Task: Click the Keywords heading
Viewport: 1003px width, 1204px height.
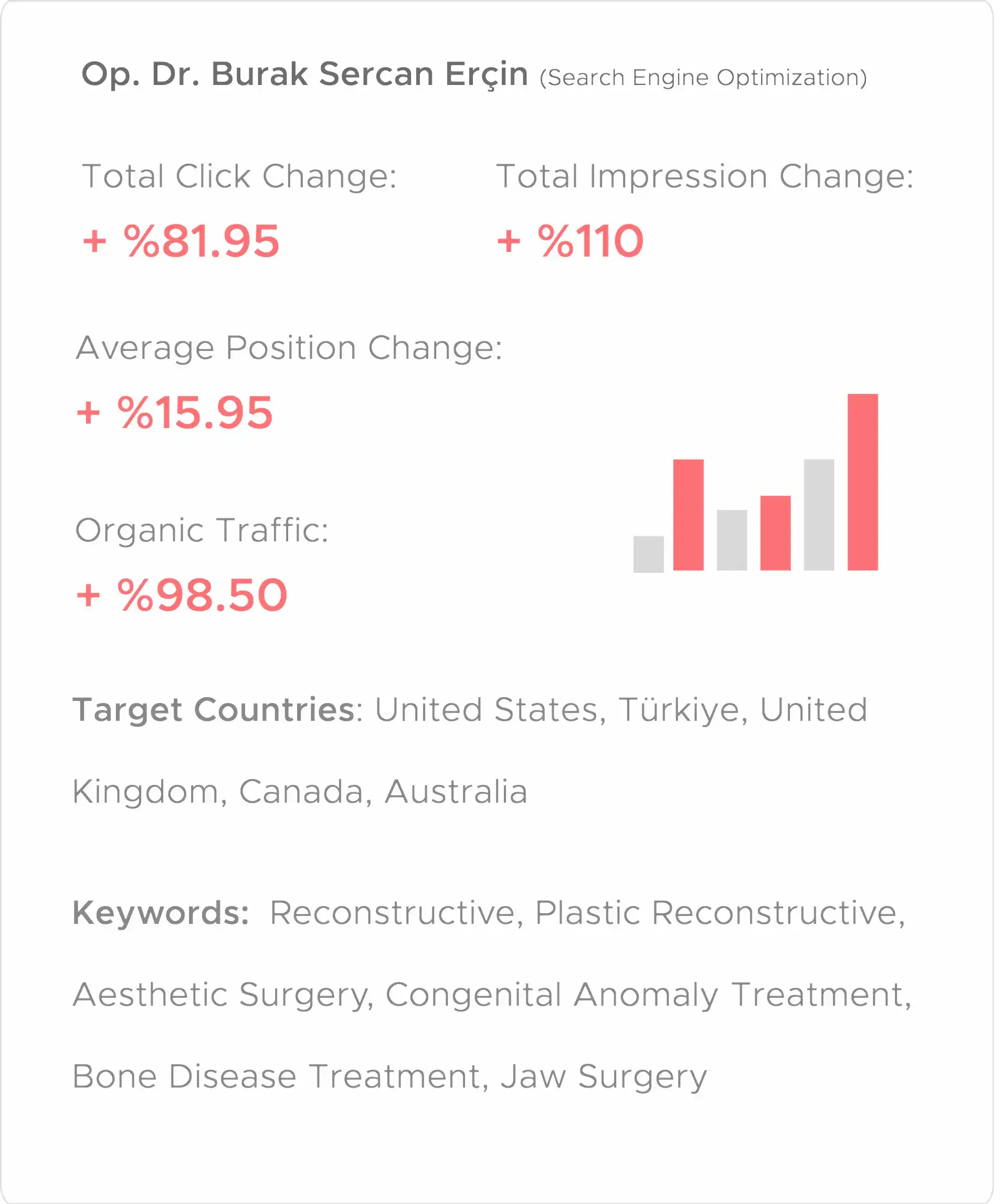Action: (x=161, y=913)
